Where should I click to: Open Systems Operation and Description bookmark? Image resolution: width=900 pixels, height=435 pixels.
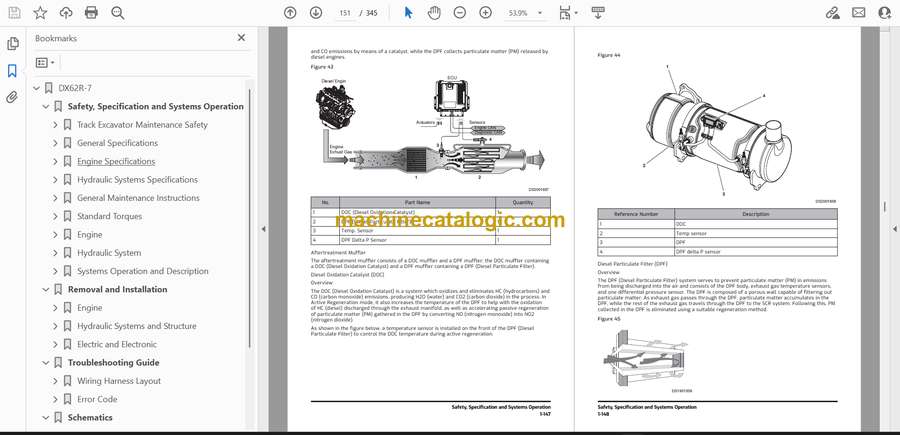pos(143,271)
